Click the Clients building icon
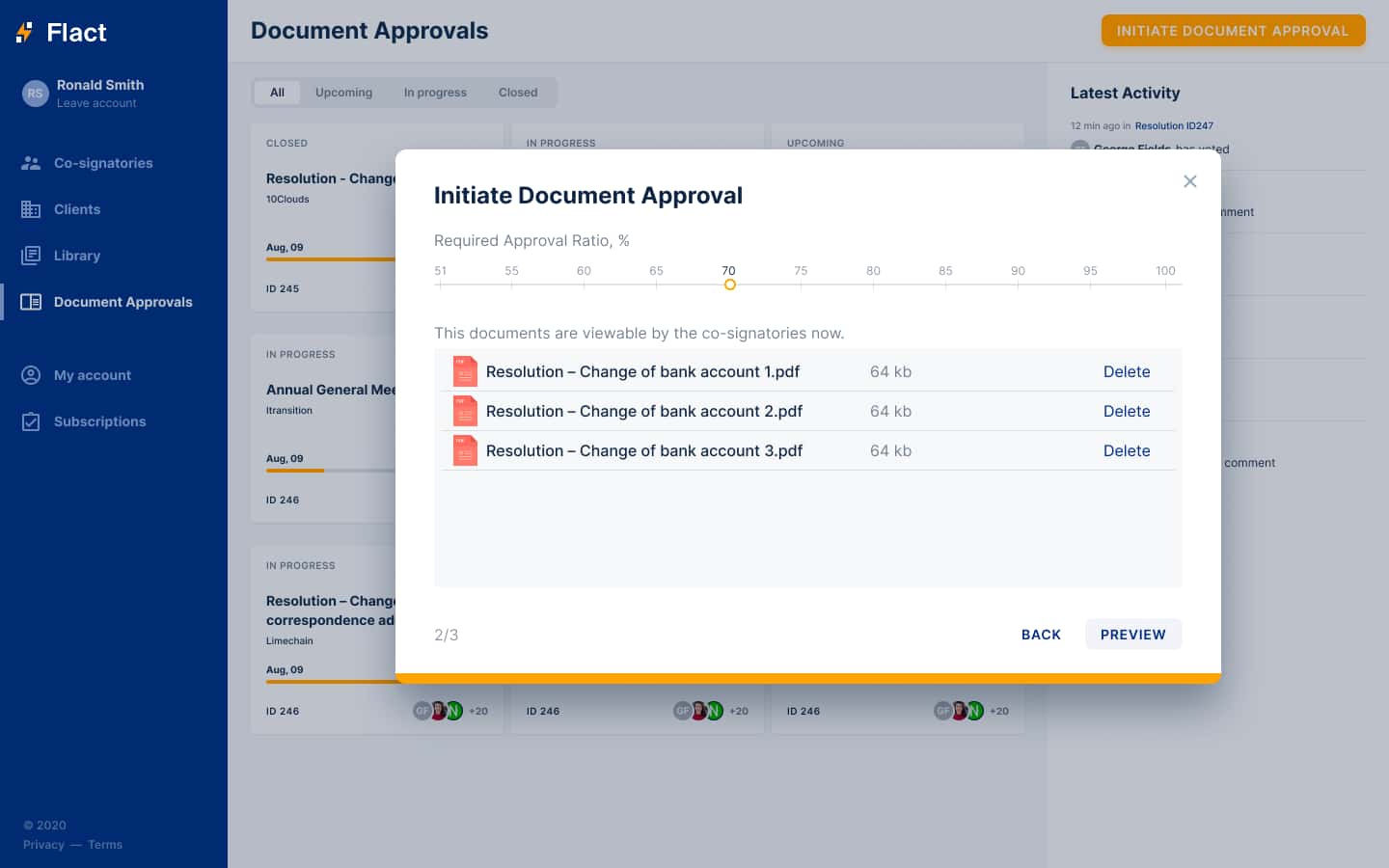The height and width of the screenshot is (868, 1389). [31, 209]
